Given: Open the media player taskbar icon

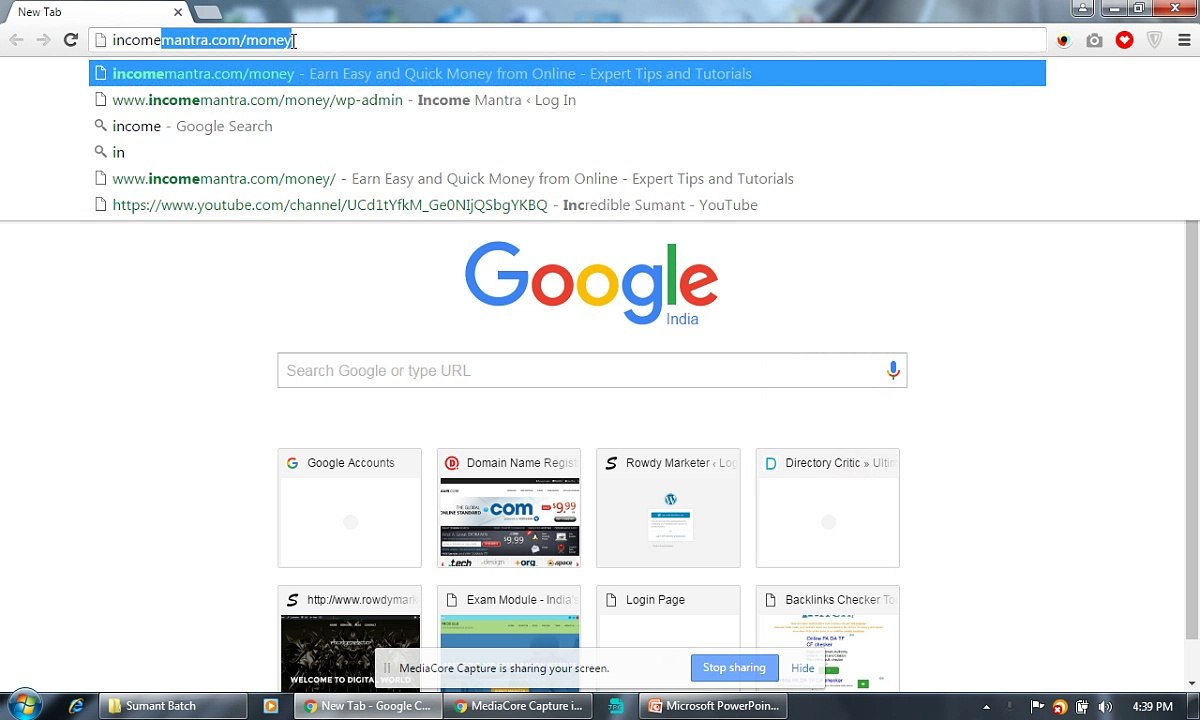Looking at the screenshot, I should point(270,706).
